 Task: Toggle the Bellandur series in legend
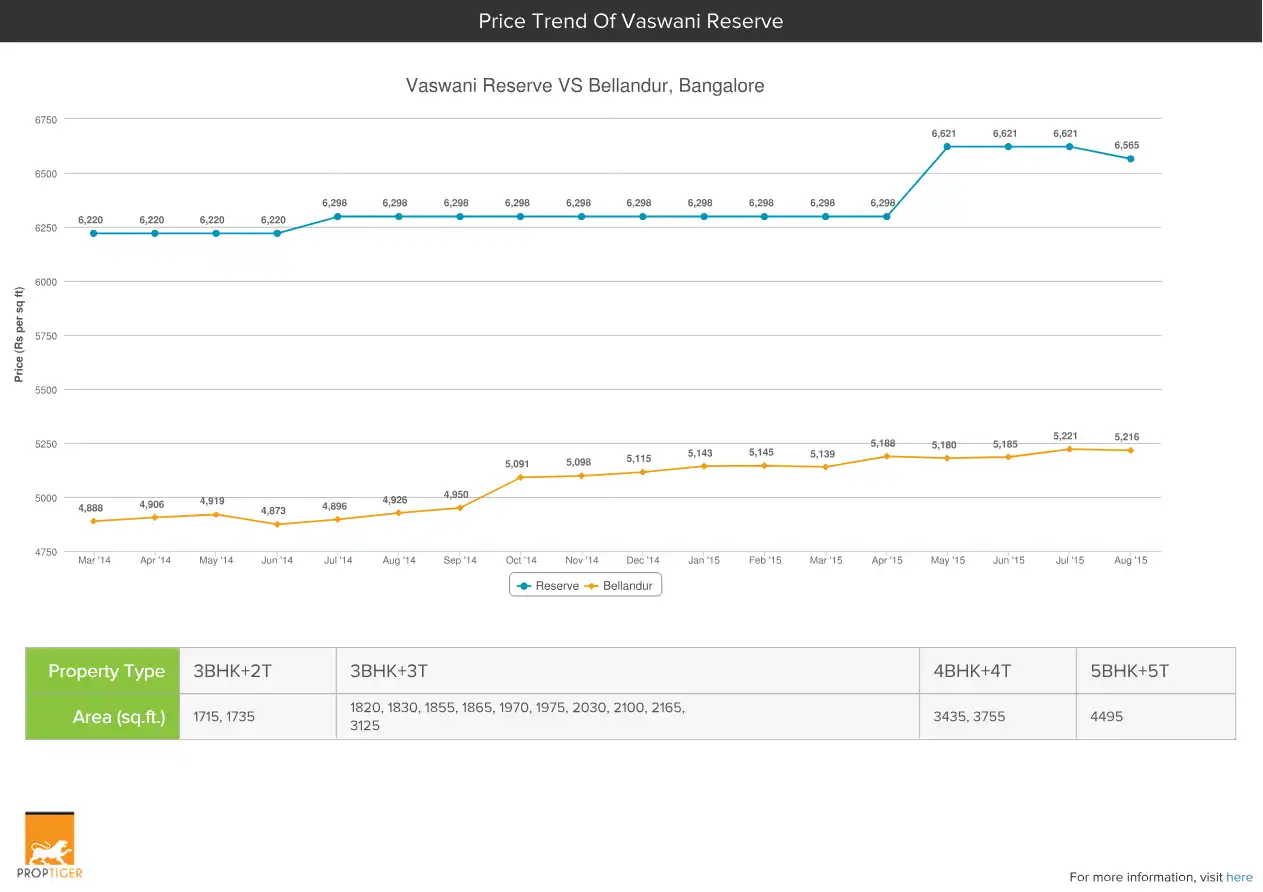[x=620, y=586]
